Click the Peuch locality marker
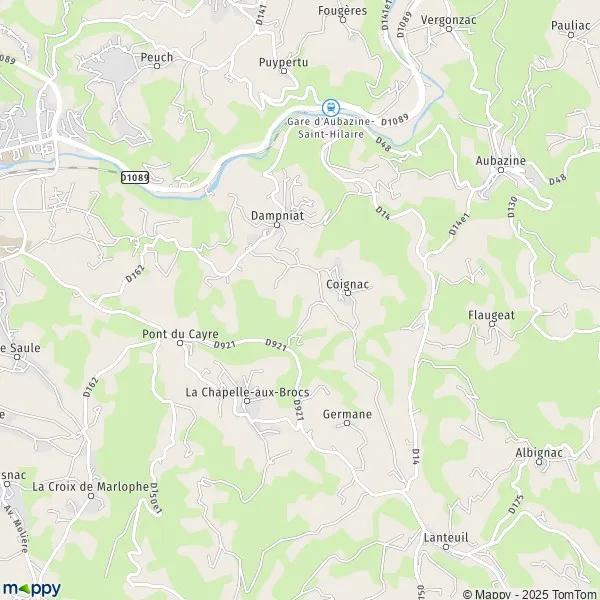Viewport: 600px width, 600px height. click(157, 66)
